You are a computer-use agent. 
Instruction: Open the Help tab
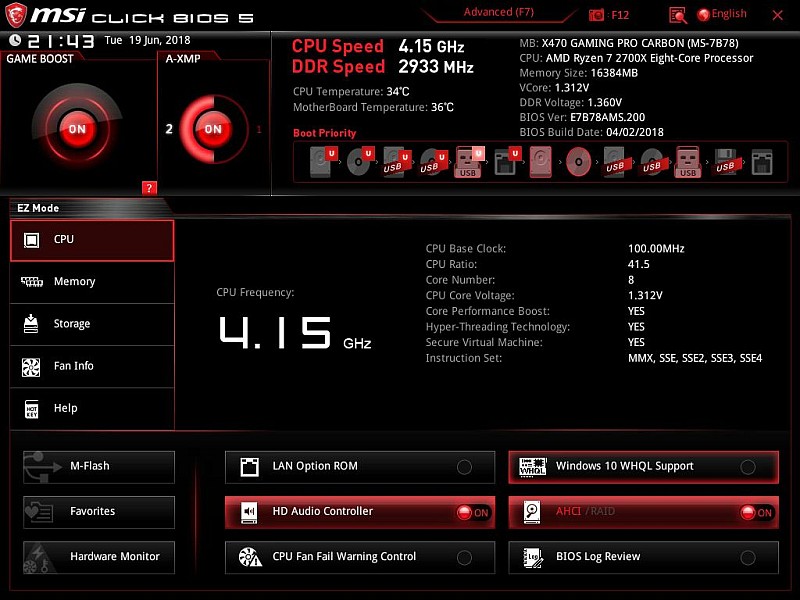(x=92, y=409)
